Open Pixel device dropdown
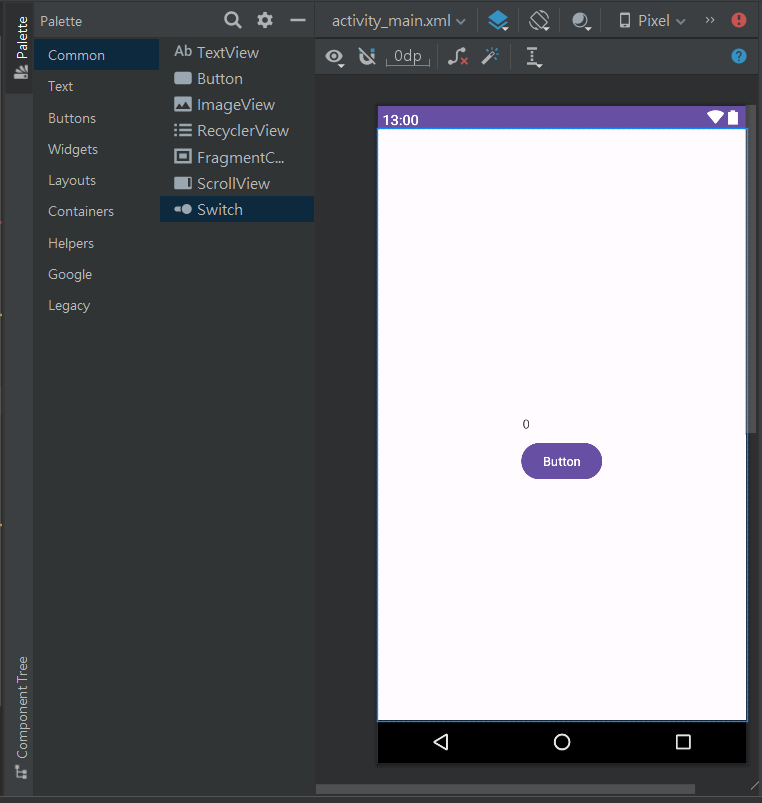 coord(652,21)
